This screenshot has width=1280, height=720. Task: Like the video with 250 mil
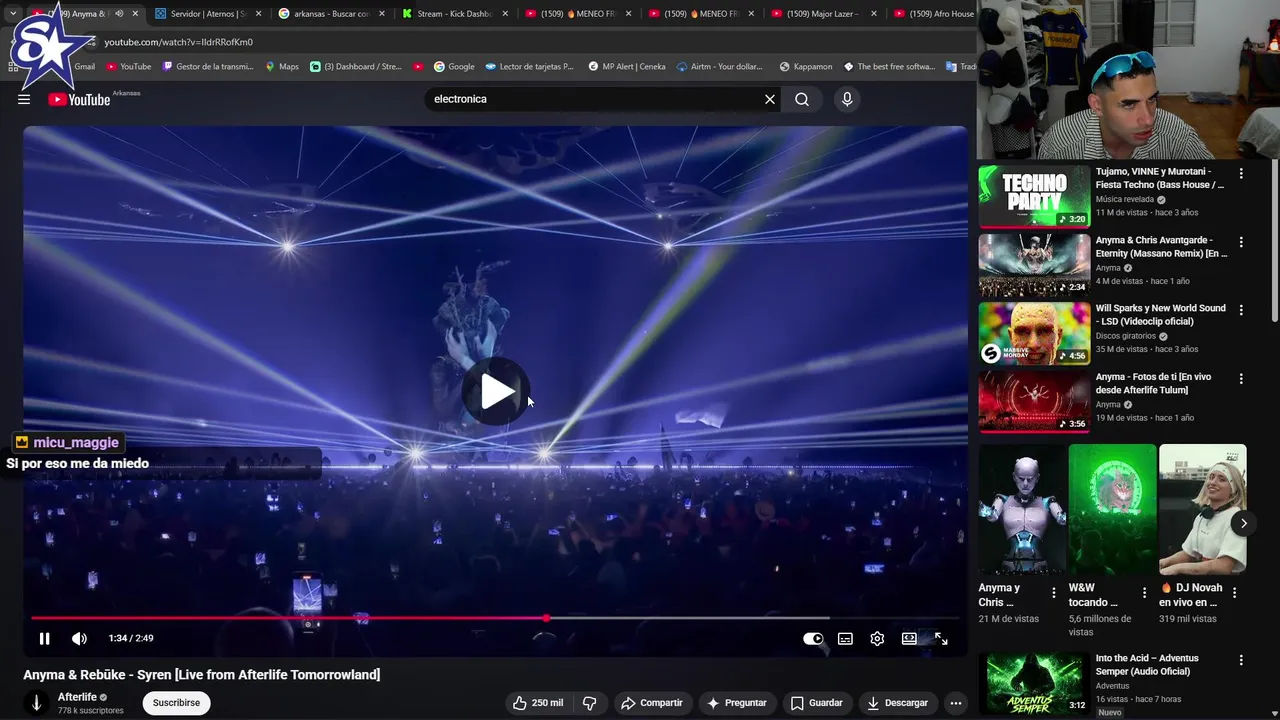(x=538, y=703)
